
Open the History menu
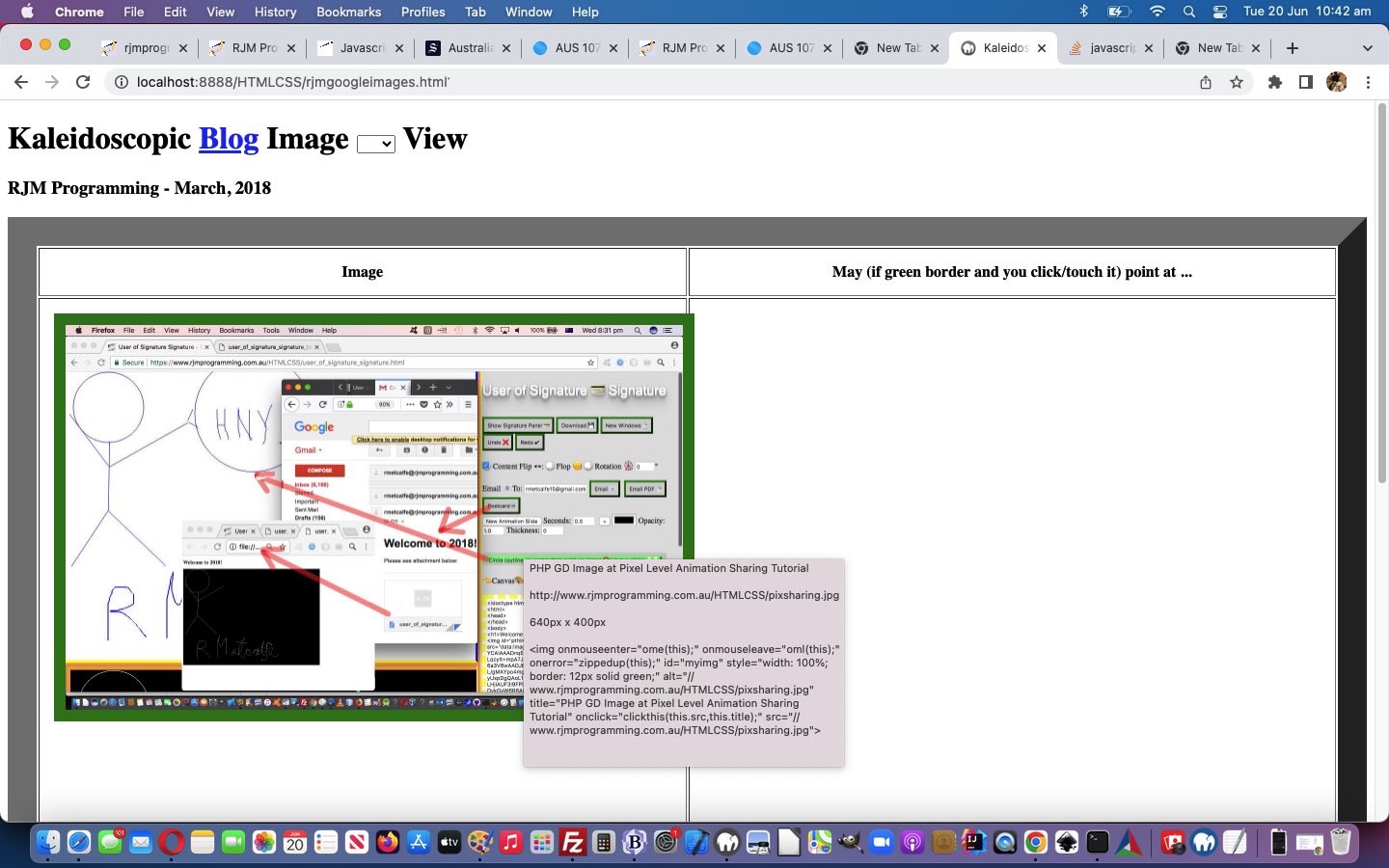[275, 12]
